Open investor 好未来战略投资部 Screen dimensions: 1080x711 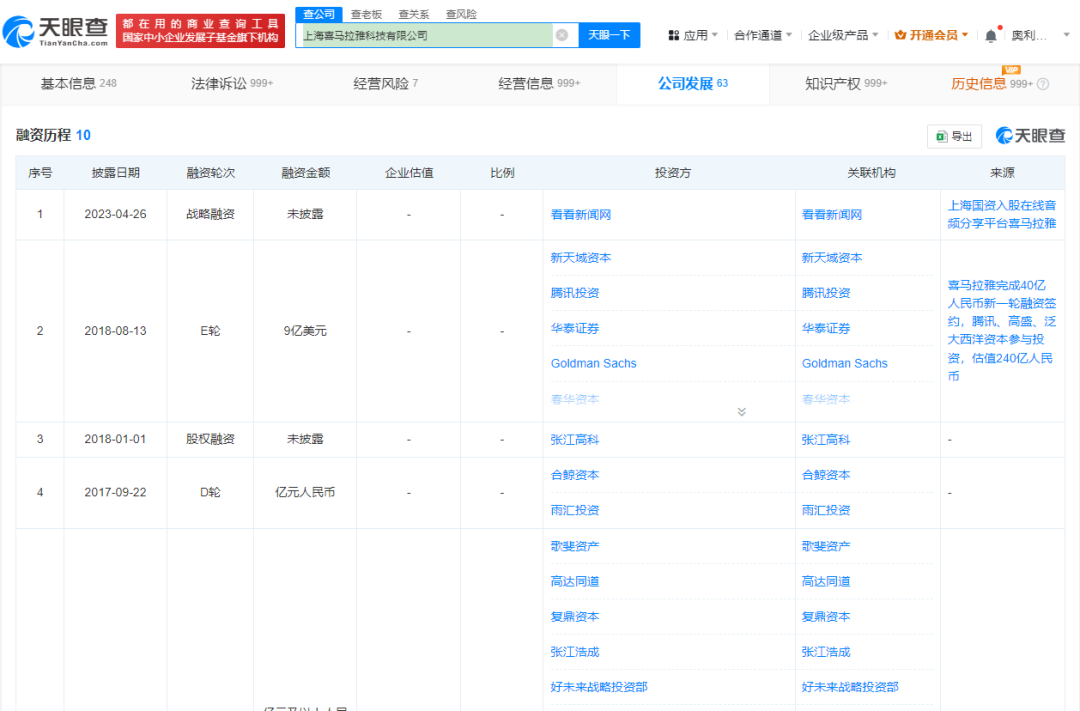click(599, 687)
